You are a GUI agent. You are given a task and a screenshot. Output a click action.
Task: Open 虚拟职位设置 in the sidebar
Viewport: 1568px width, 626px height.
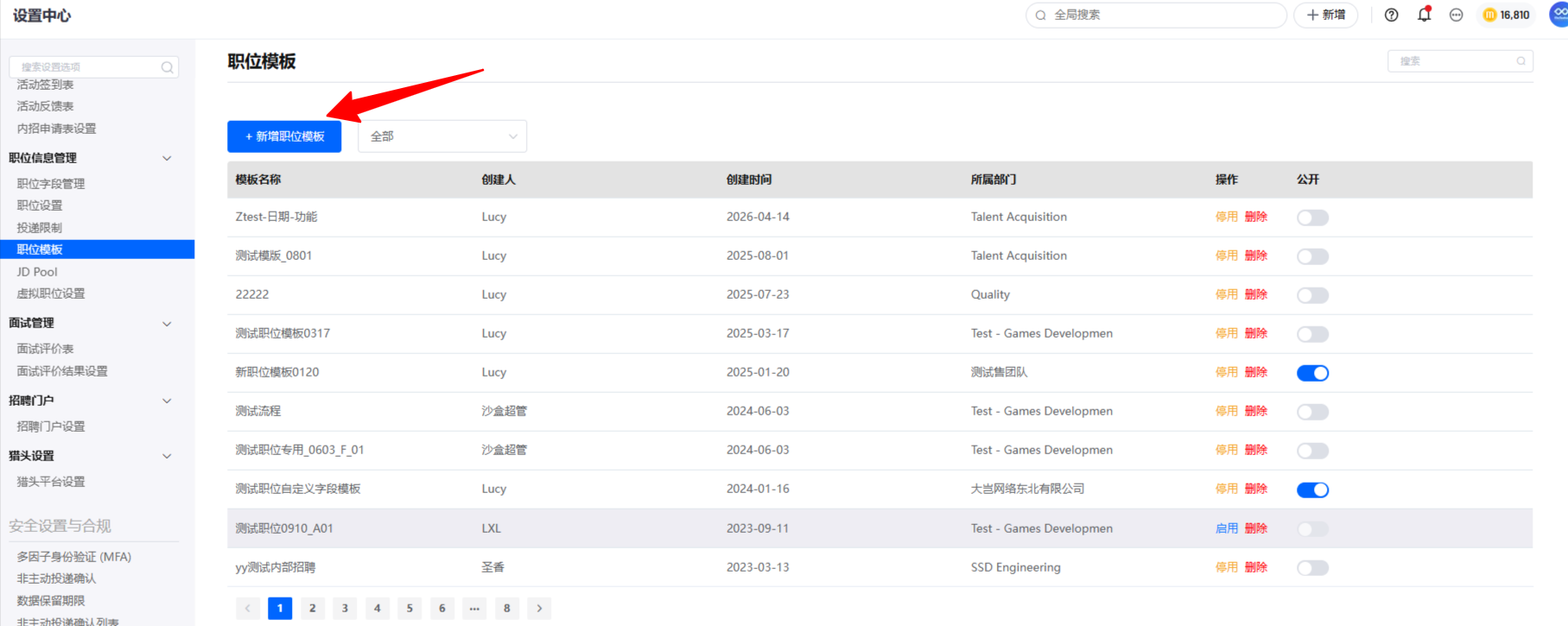(51, 294)
